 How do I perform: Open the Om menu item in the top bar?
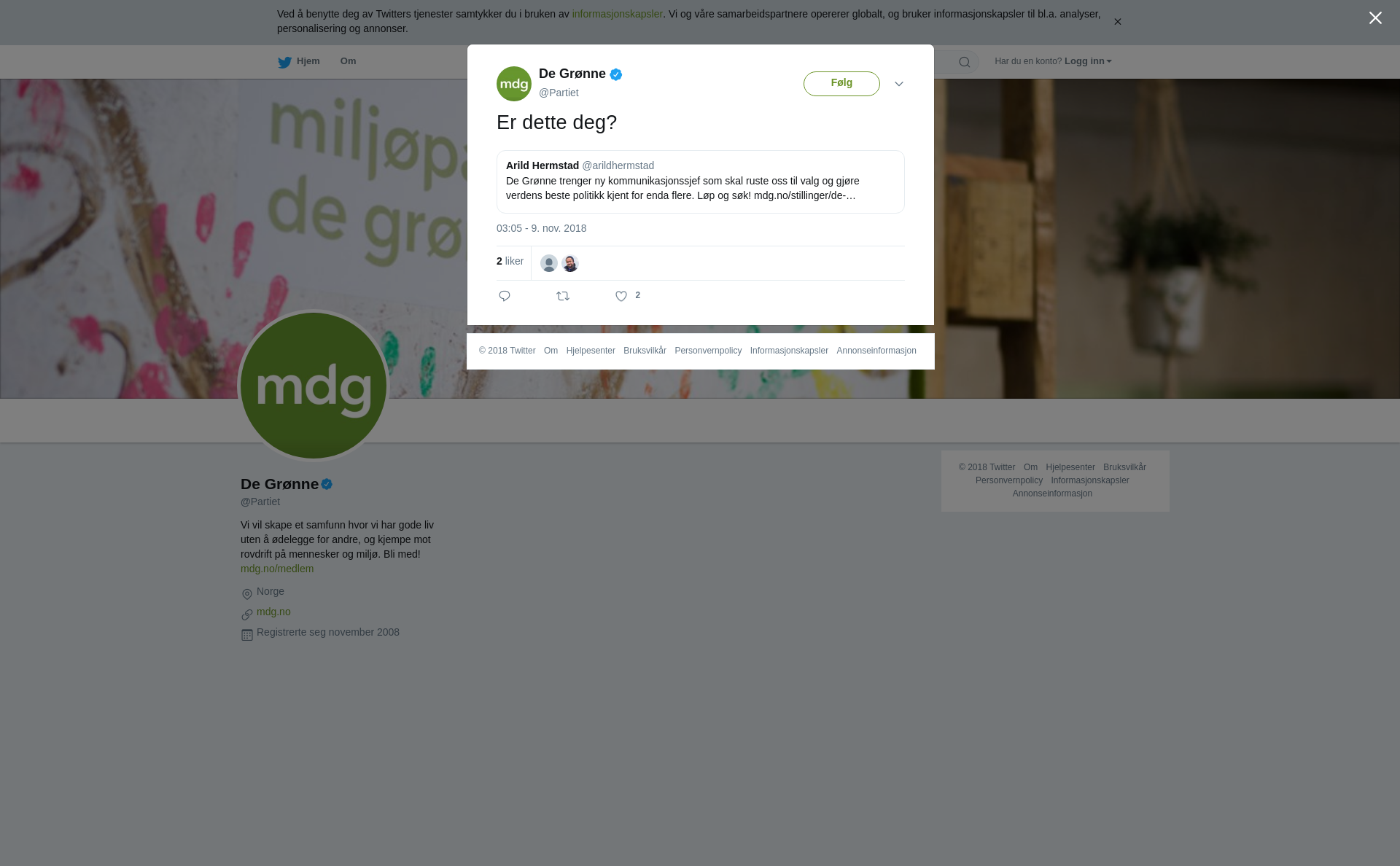click(x=348, y=61)
